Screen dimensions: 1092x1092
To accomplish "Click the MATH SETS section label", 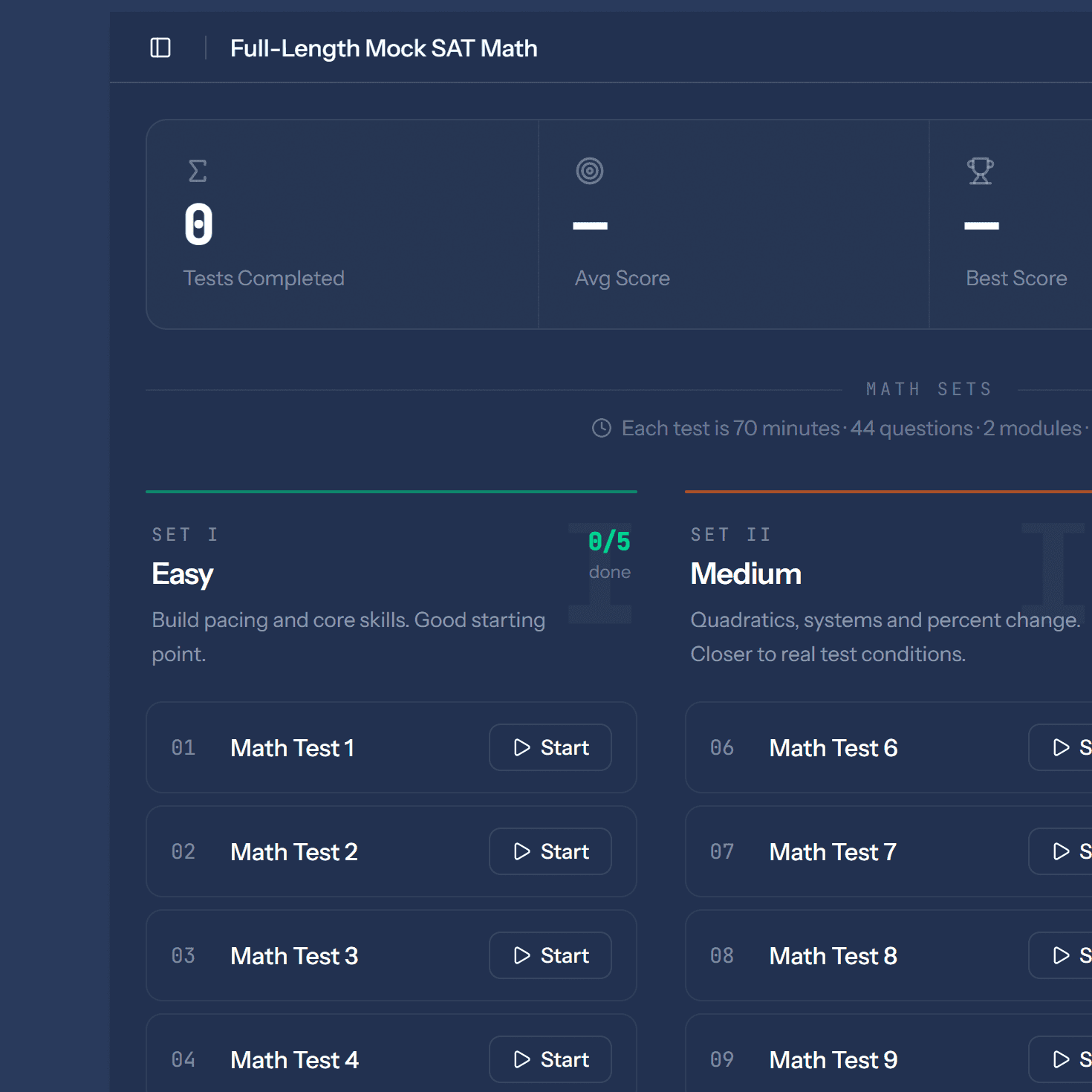I will click(929, 389).
